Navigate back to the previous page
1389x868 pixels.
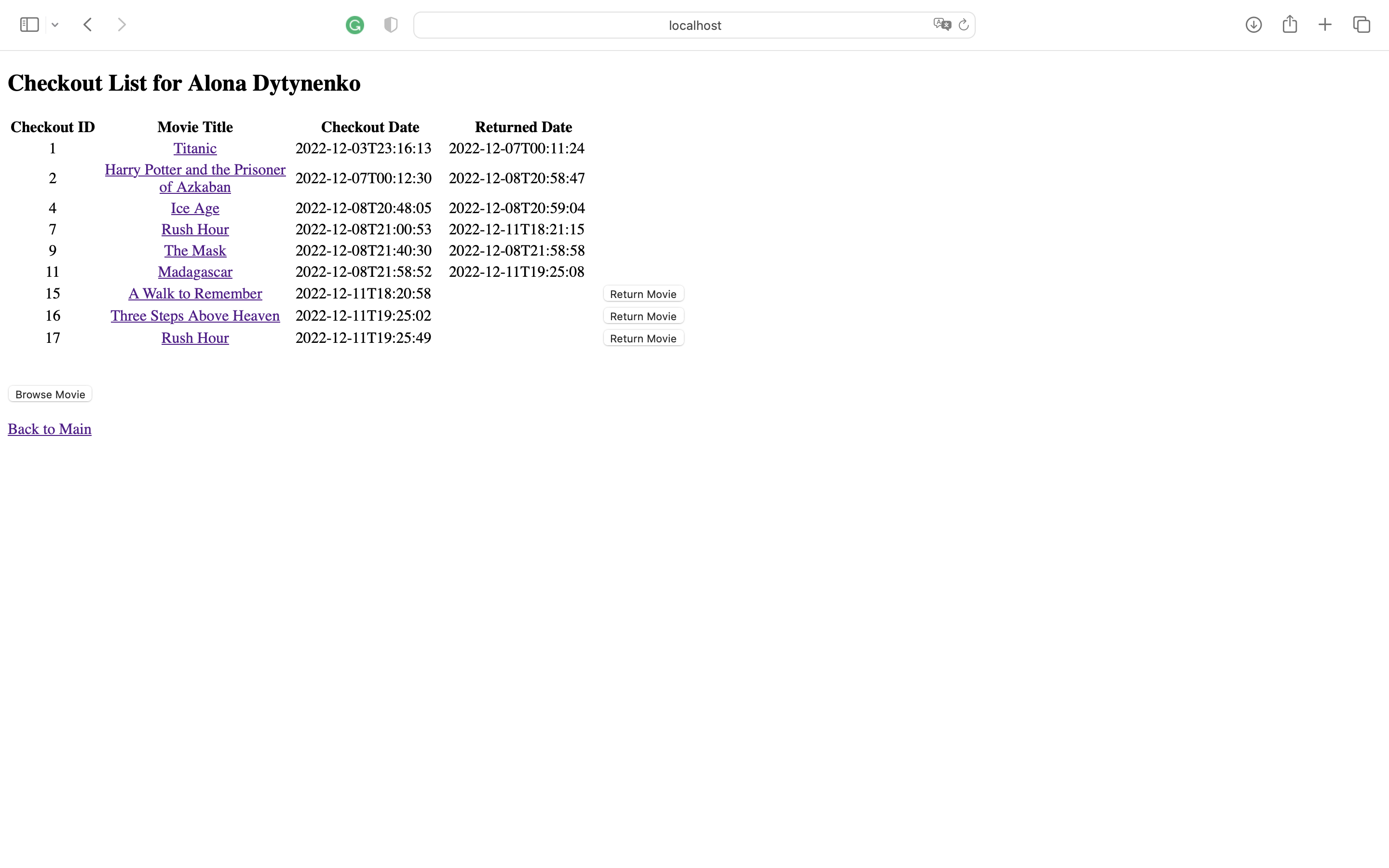[87, 24]
